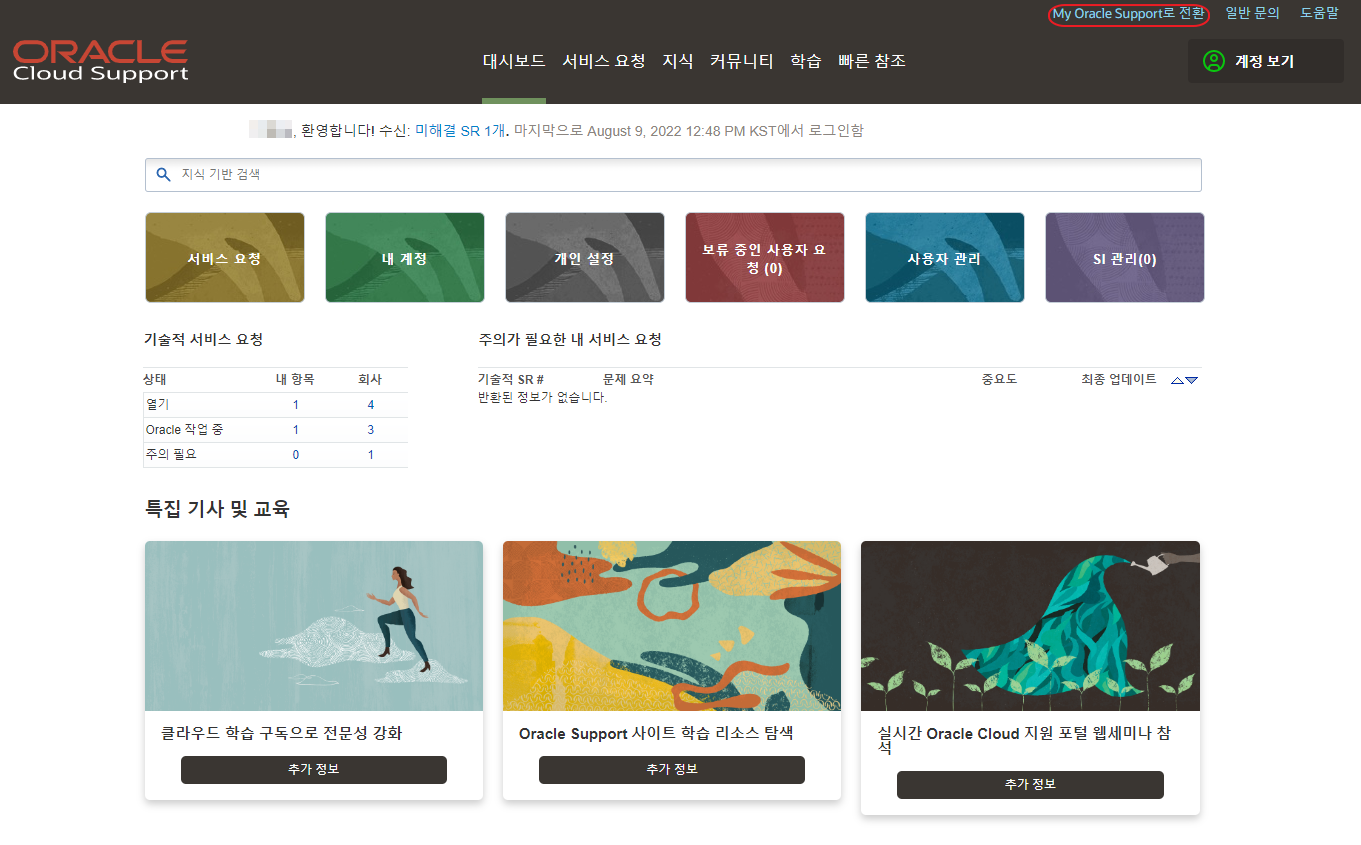
Task: Sort SR table descending with down triangle
Action: point(1191,380)
